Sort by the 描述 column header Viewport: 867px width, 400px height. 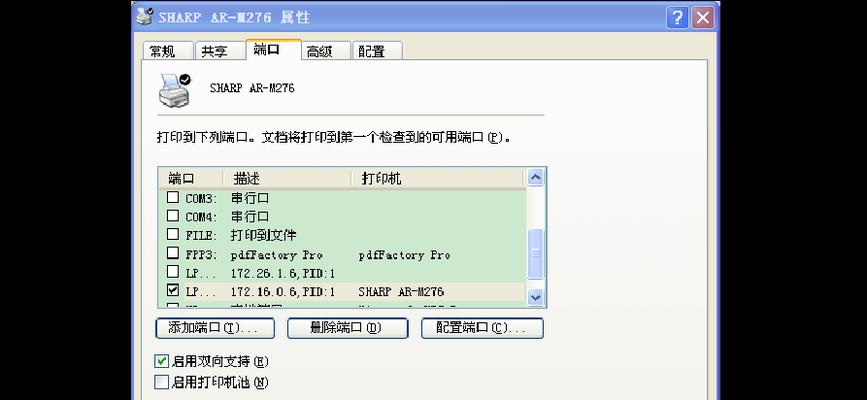tap(287, 179)
